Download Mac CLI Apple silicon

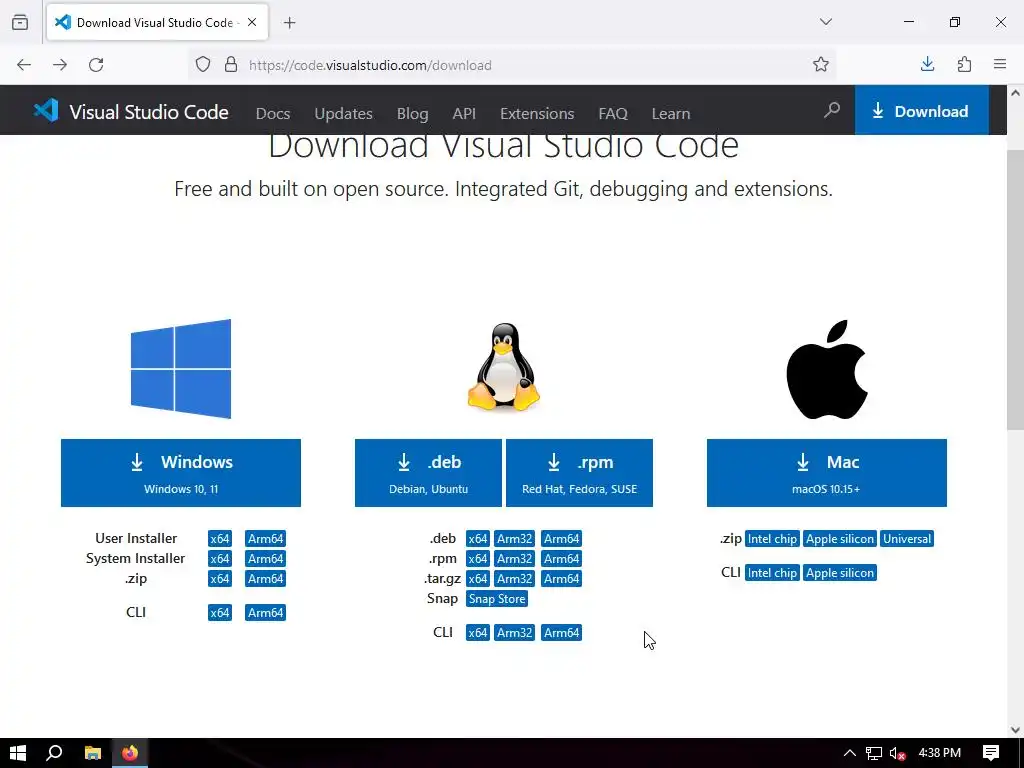click(840, 573)
